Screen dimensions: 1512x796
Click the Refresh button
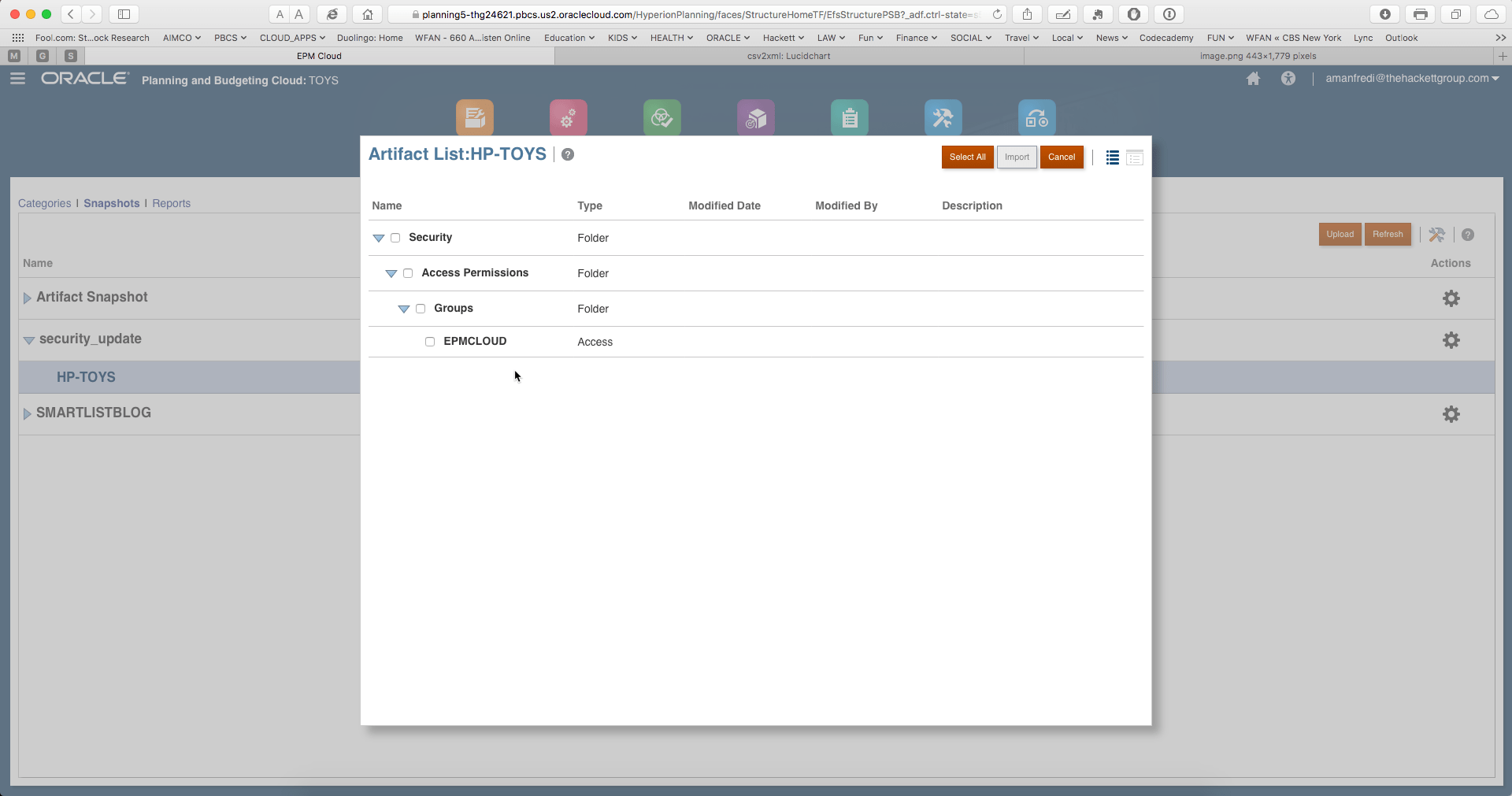pos(1388,235)
